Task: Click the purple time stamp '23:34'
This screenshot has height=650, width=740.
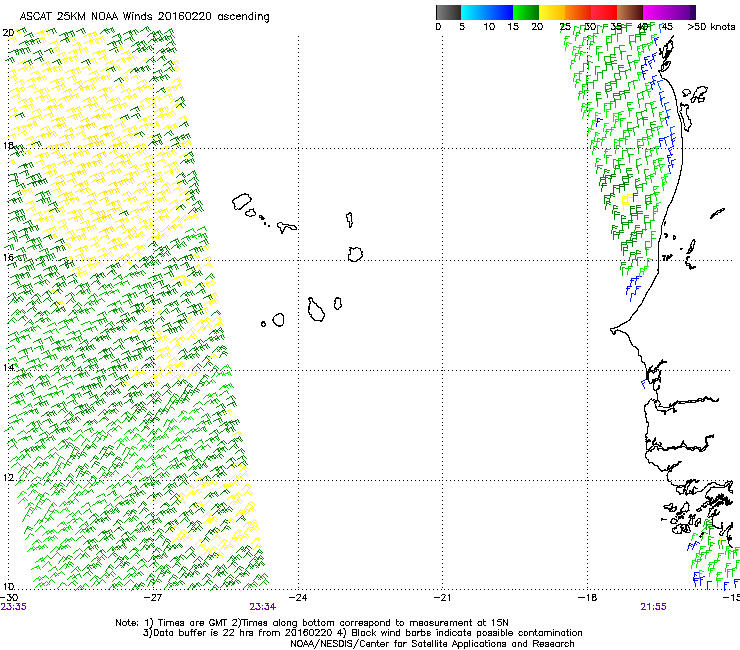Action: 263,607
